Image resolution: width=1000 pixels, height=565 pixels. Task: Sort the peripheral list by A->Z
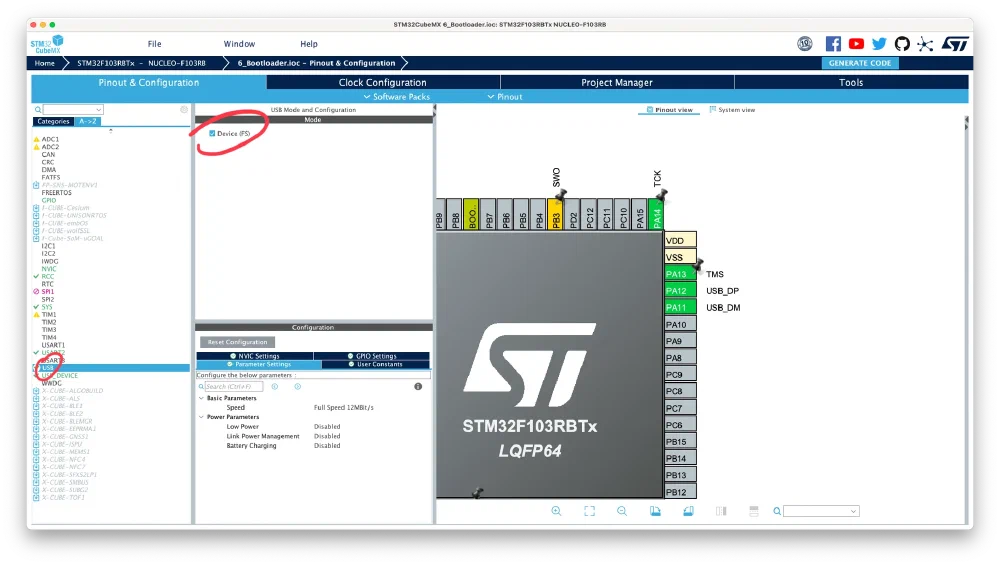pos(89,121)
